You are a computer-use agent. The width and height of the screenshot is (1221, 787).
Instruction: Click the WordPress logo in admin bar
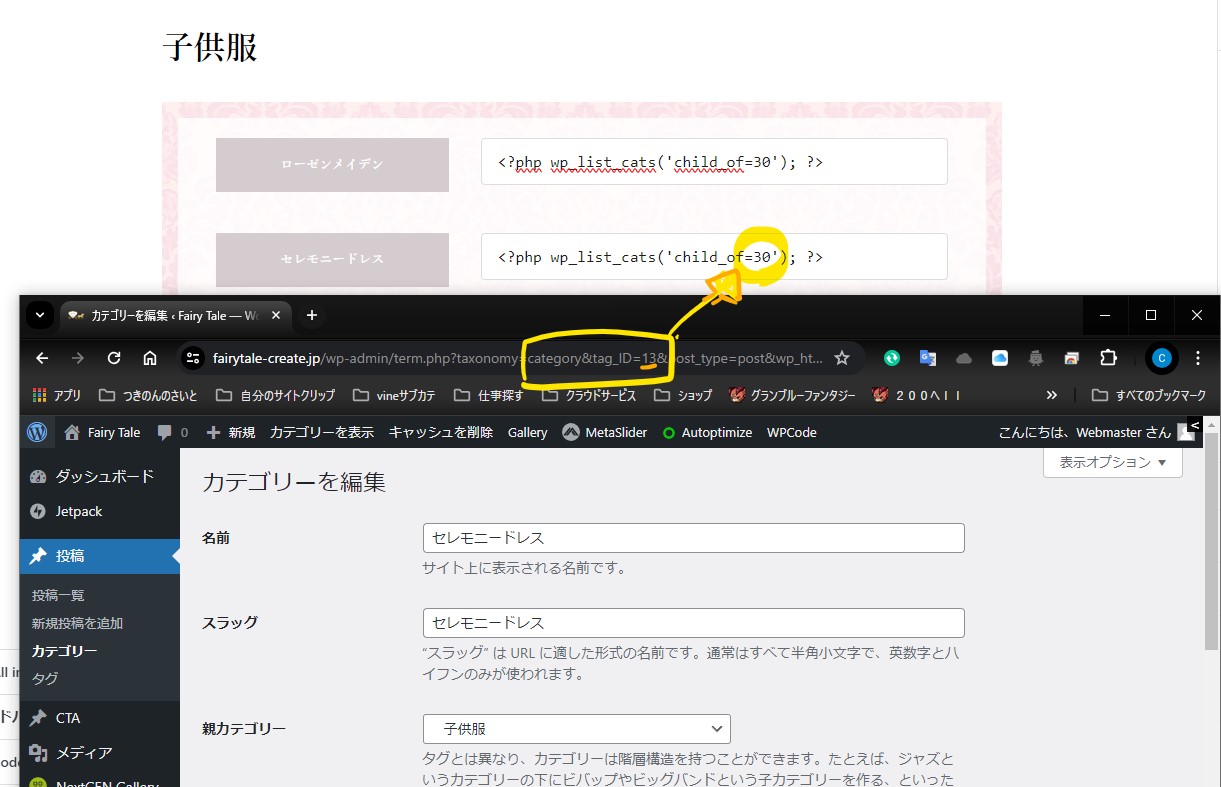[x=37, y=433]
